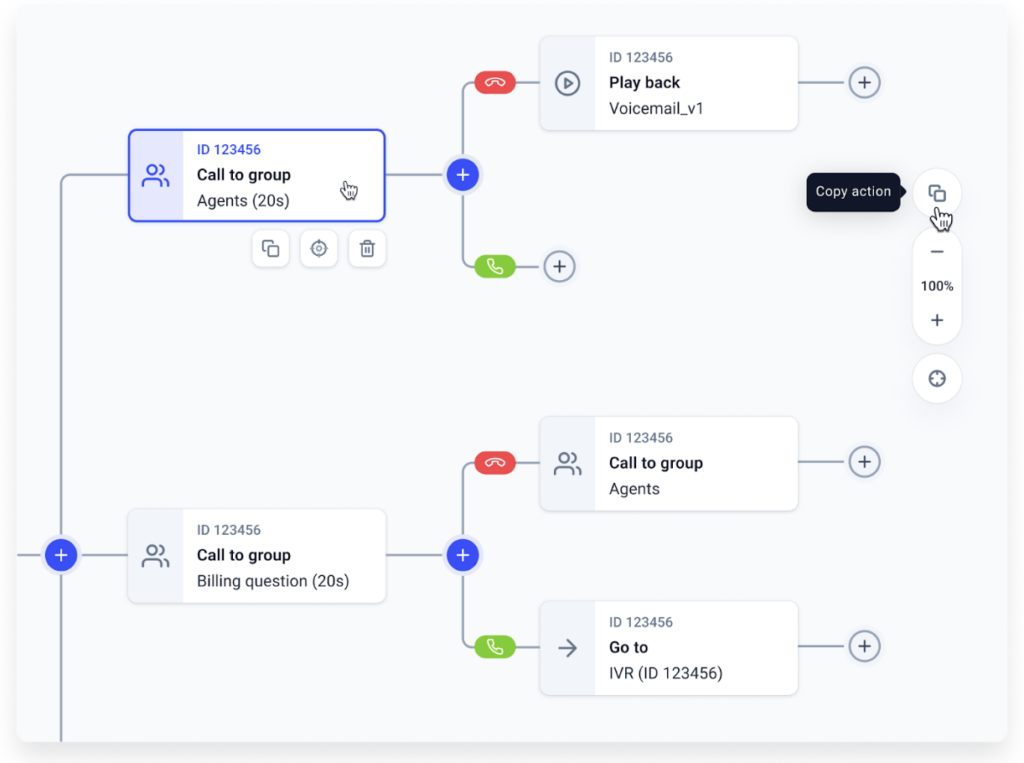The width and height of the screenshot is (1024, 763).
Task: Click the target icon below the selected node
Action: 319,248
